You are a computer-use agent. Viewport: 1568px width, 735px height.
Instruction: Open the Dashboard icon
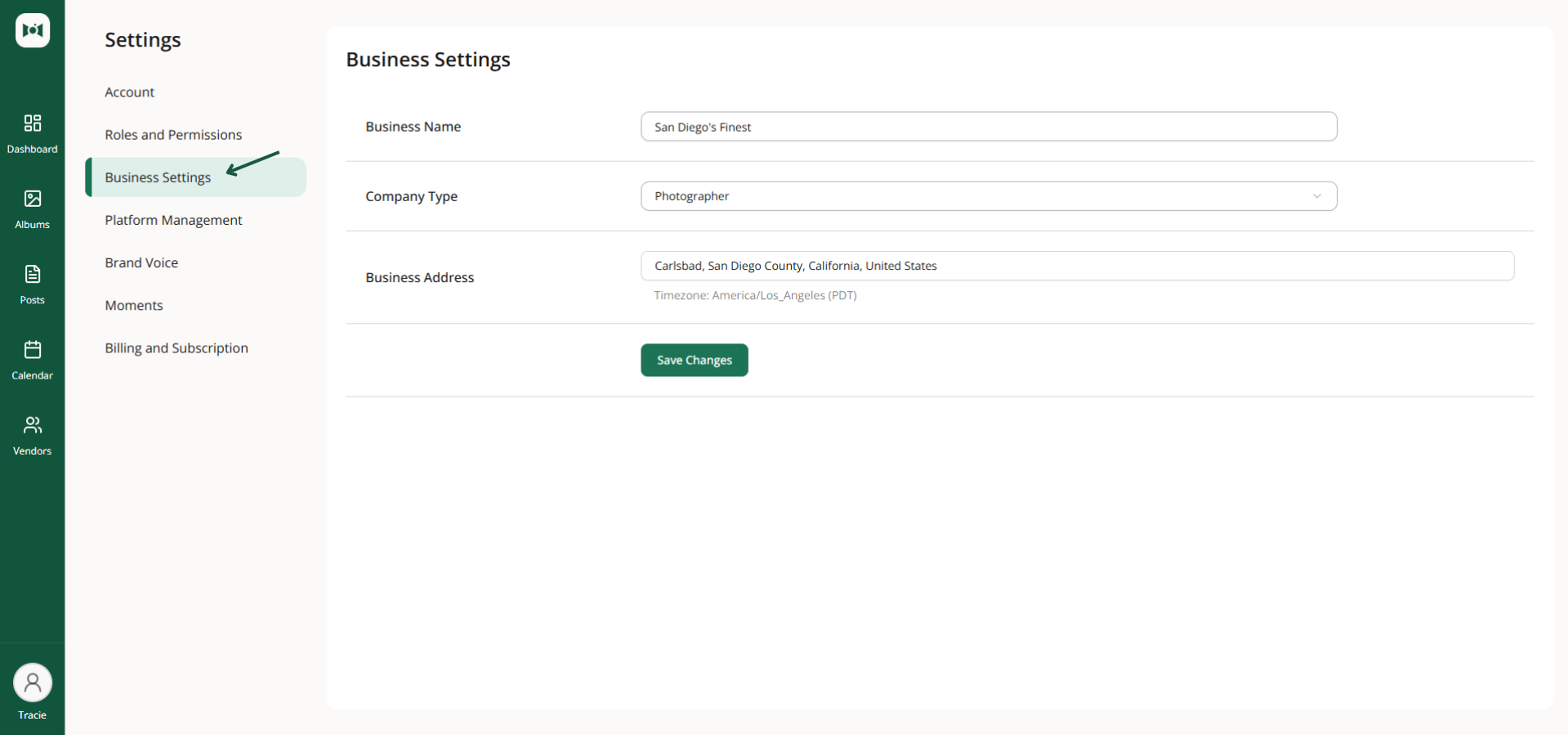tap(33, 123)
